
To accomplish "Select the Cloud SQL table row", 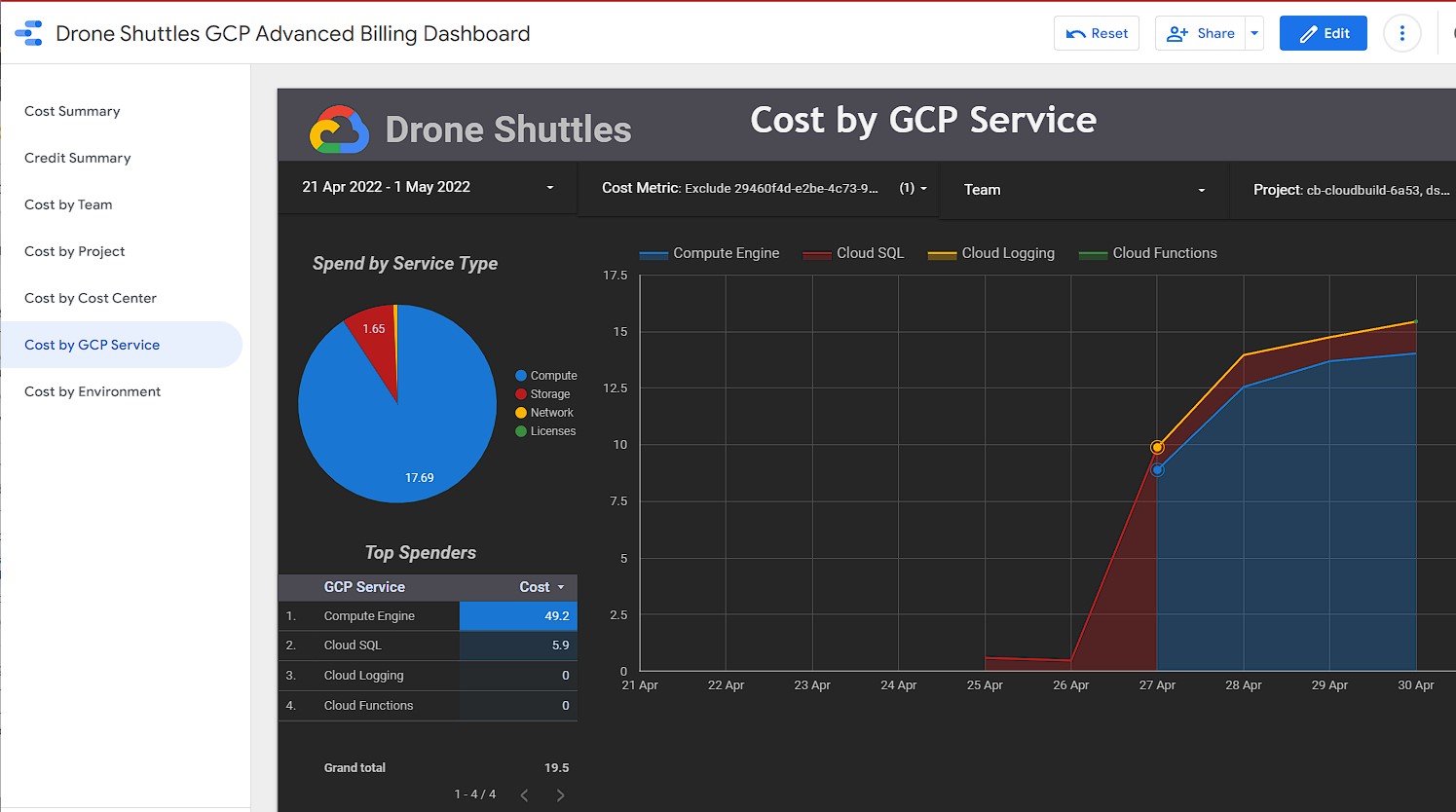I will click(428, 646).
